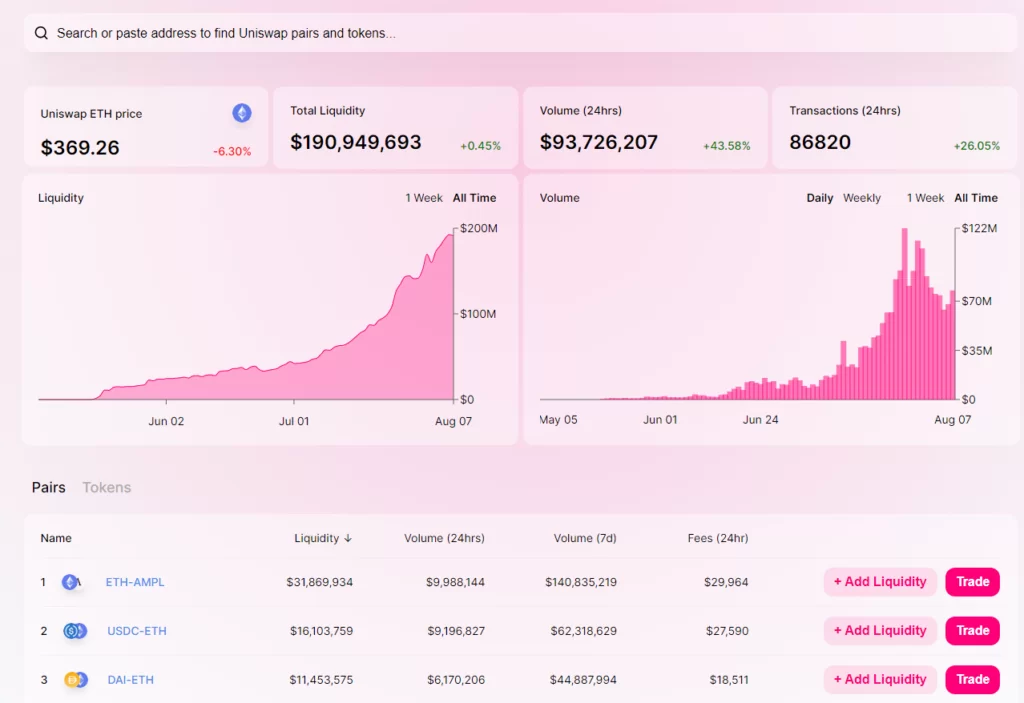Select Weekly view on Volume chart
1024x703 pixels.
coord(861,198)
